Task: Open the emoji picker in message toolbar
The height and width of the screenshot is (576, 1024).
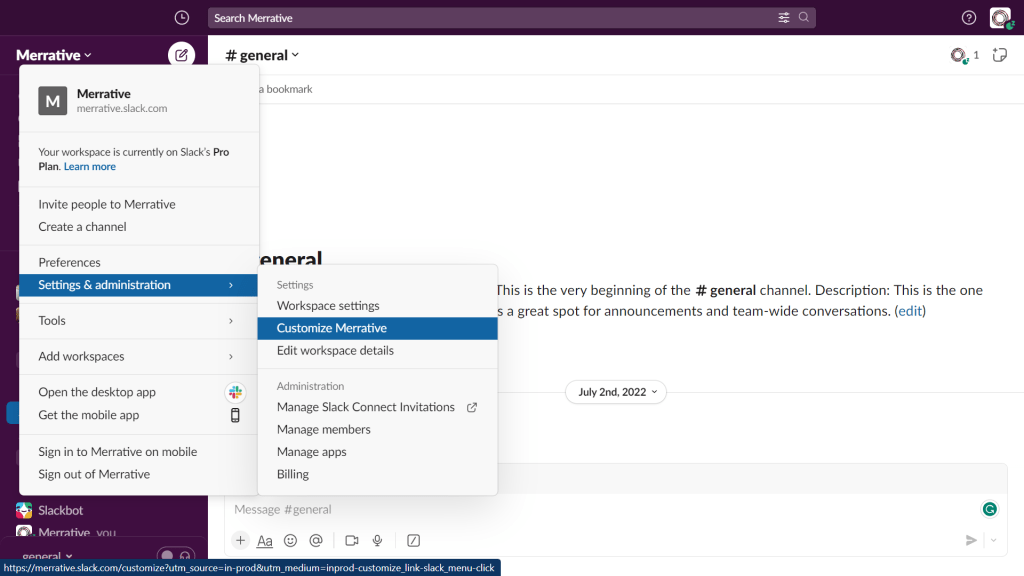Action: tap(290, 540)
